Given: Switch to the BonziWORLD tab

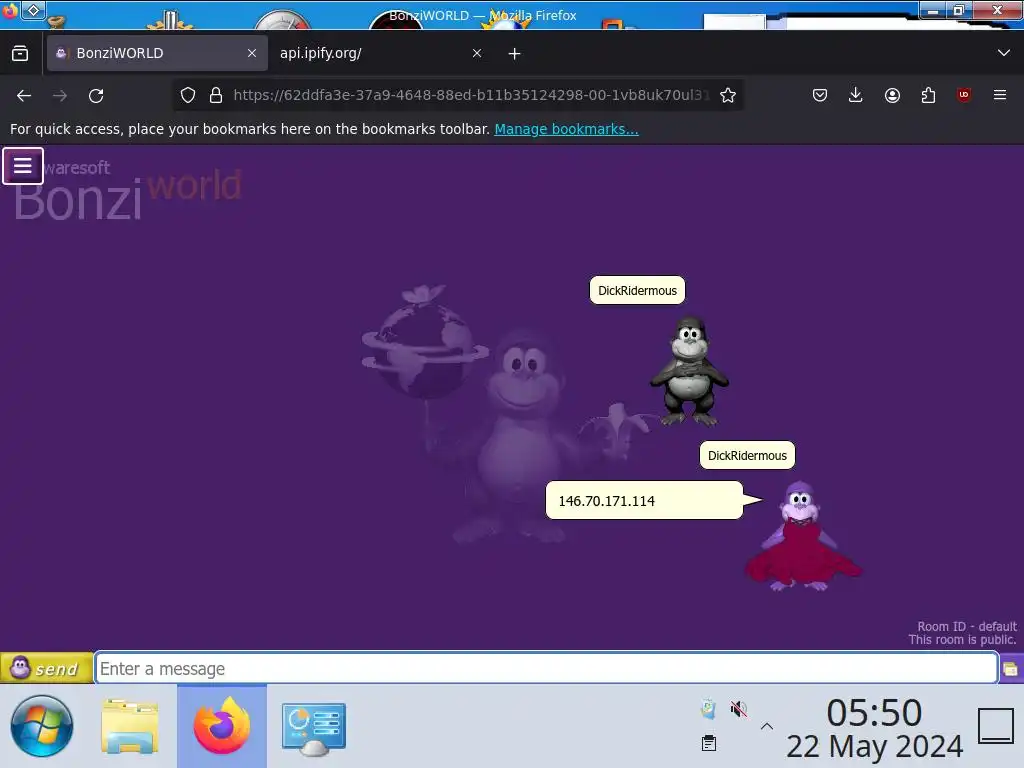Looking at the screenshot, I should [x=157, y=53].
